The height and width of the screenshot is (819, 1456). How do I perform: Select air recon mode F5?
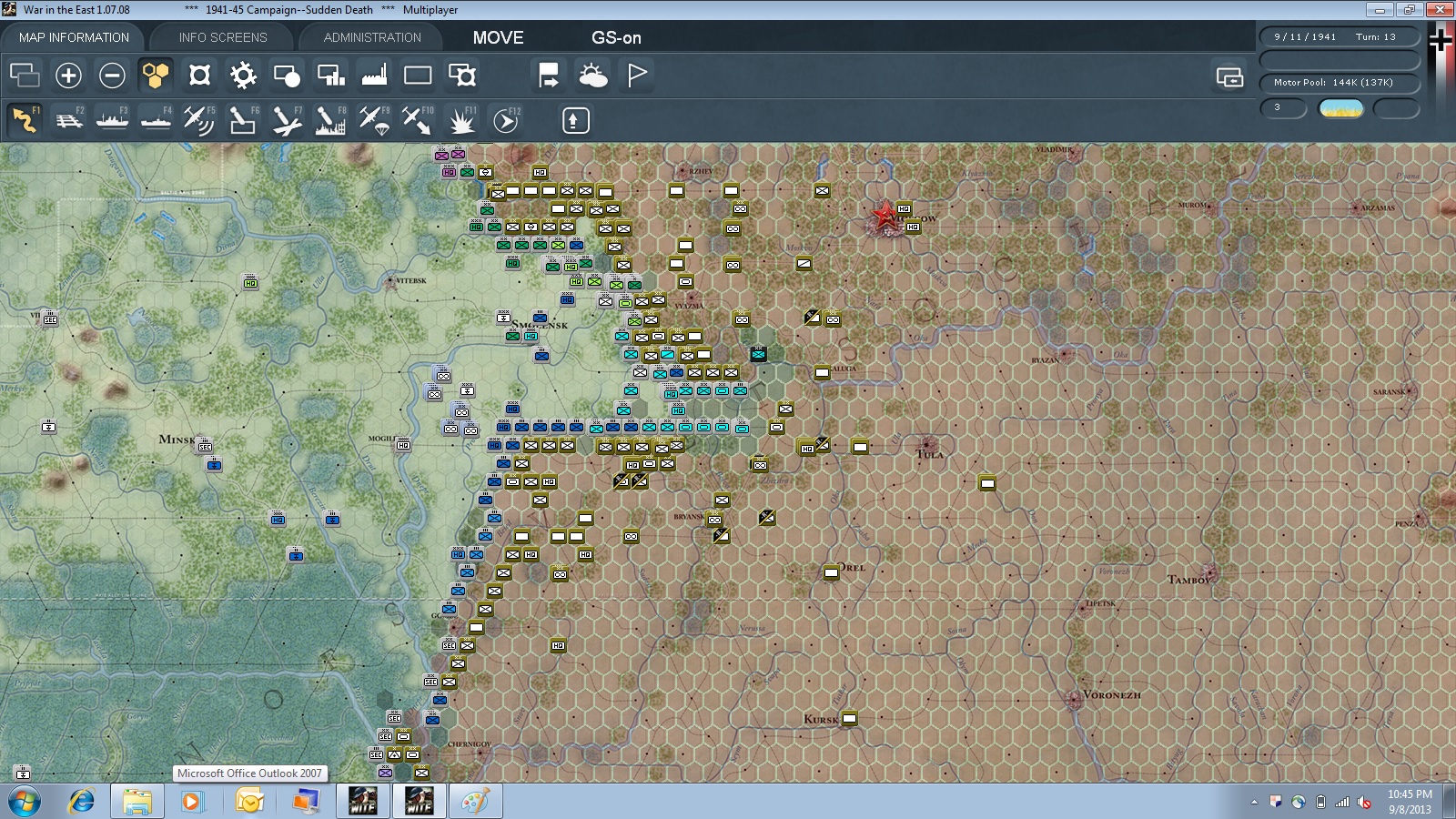coord(199,120)
